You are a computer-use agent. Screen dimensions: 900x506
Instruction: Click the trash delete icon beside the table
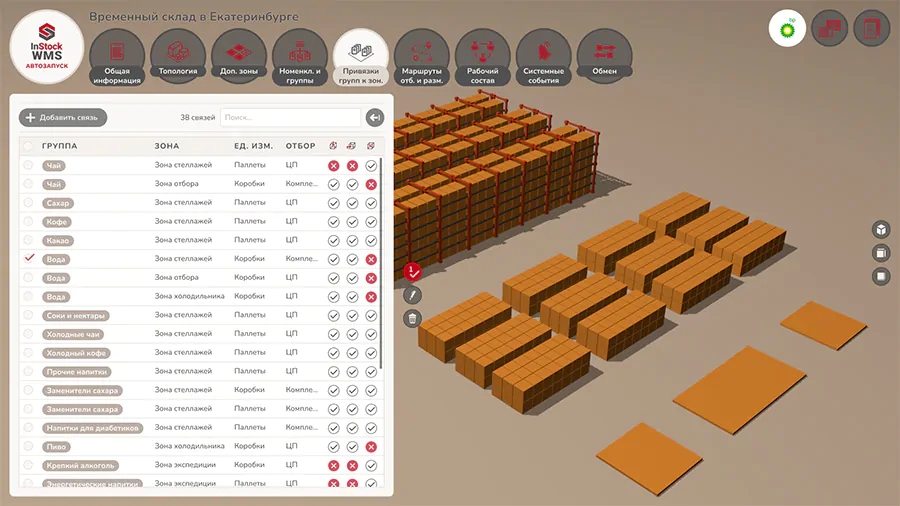coord(412,319)
